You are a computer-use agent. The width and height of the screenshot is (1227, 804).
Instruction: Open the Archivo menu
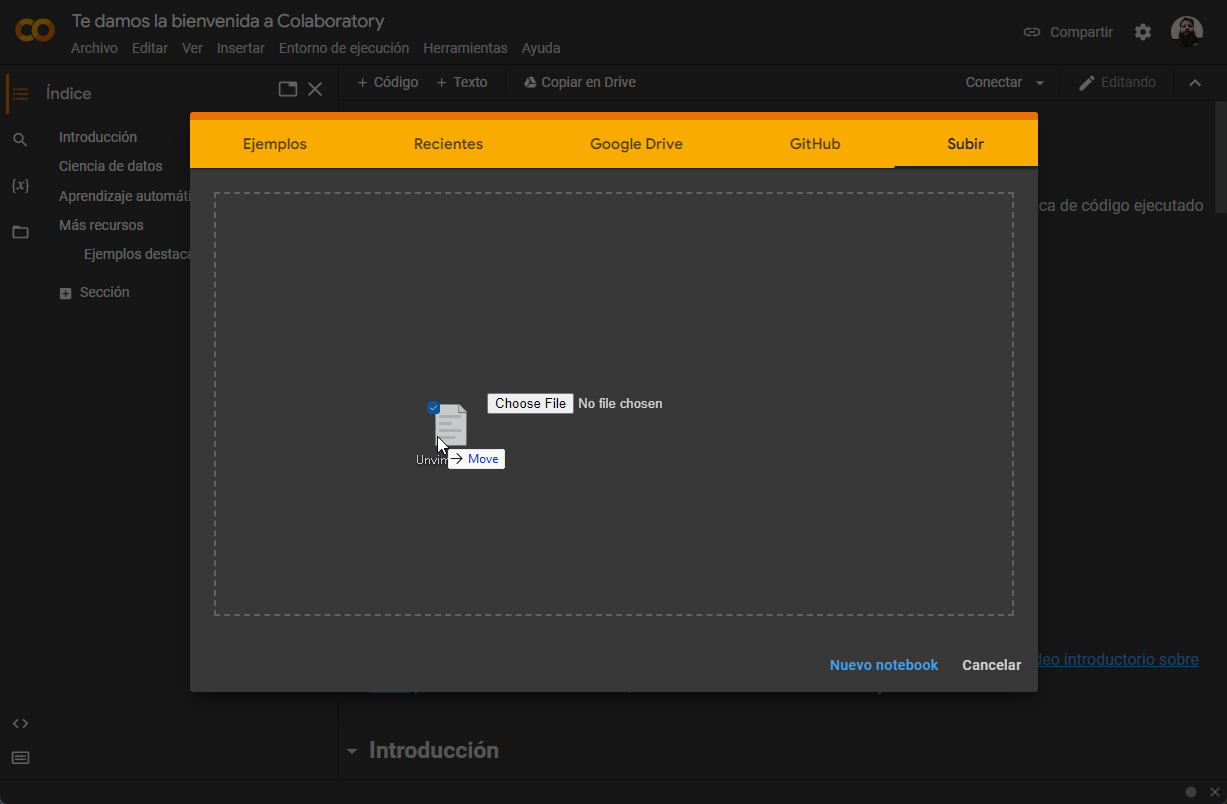[x=94, y=48]
